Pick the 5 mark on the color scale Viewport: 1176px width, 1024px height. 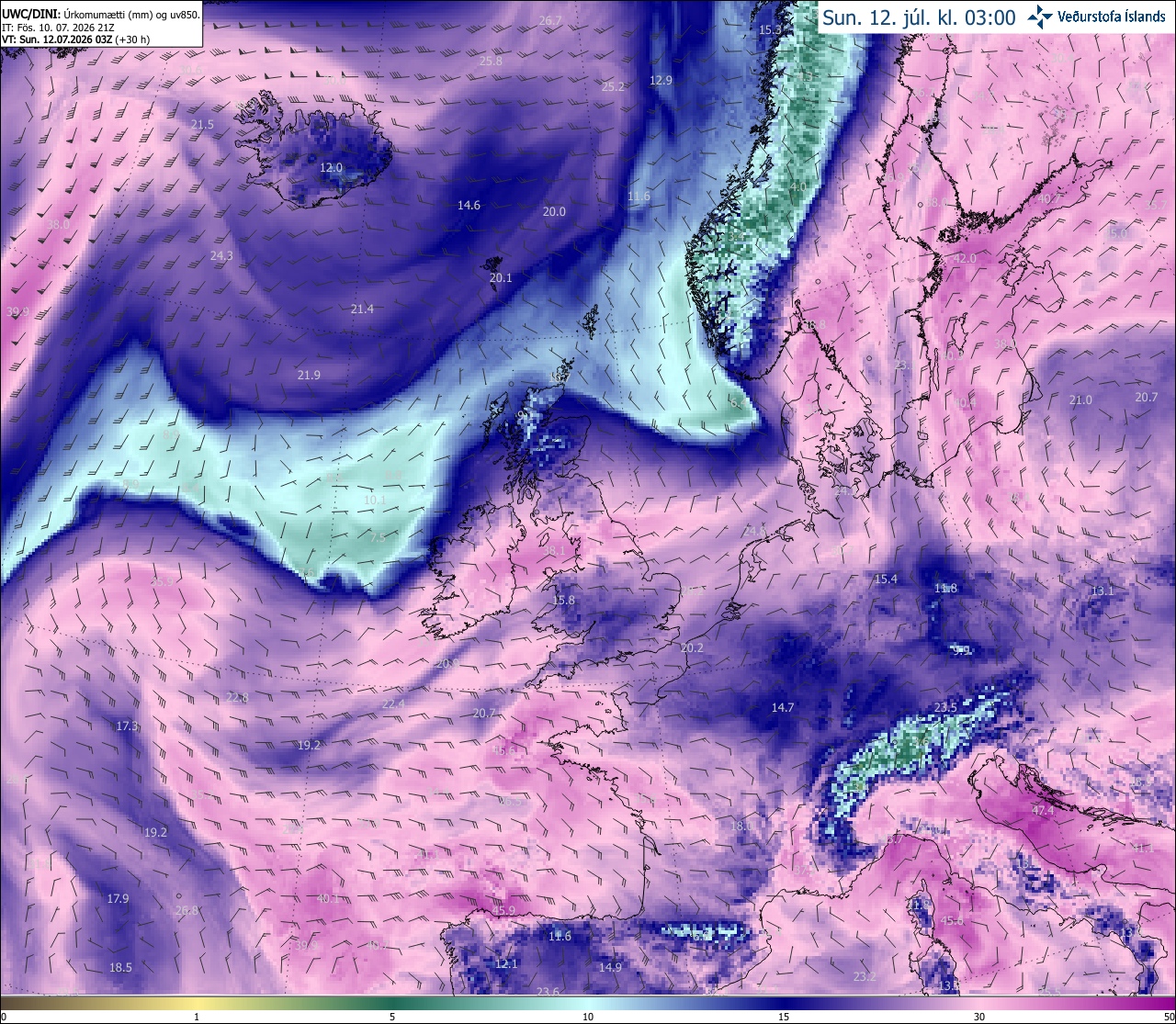coord(392,1017)
